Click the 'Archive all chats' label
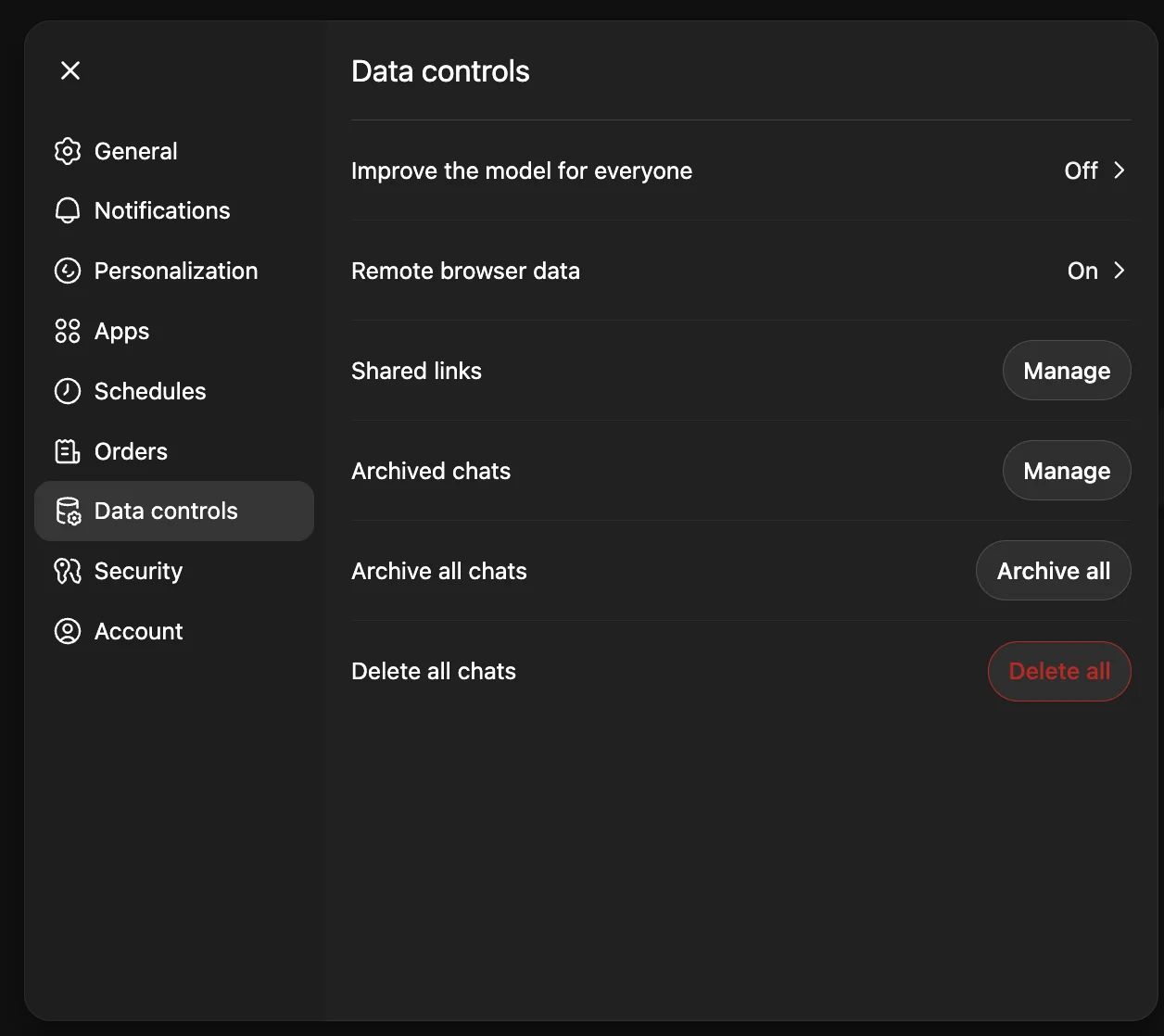This screenshot has height=1036, width=1164. [439, 571]
